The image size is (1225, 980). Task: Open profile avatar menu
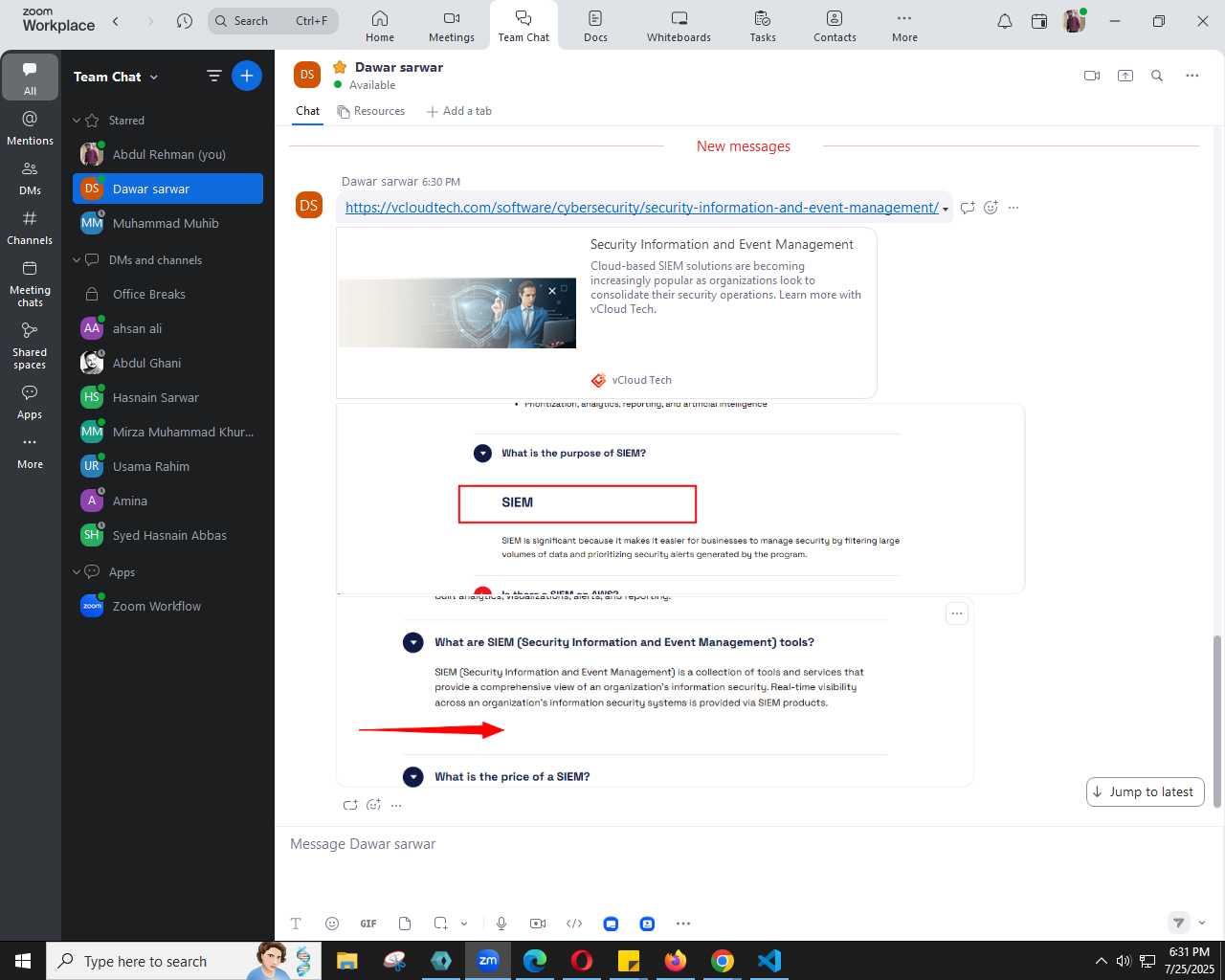[1074, 21]
